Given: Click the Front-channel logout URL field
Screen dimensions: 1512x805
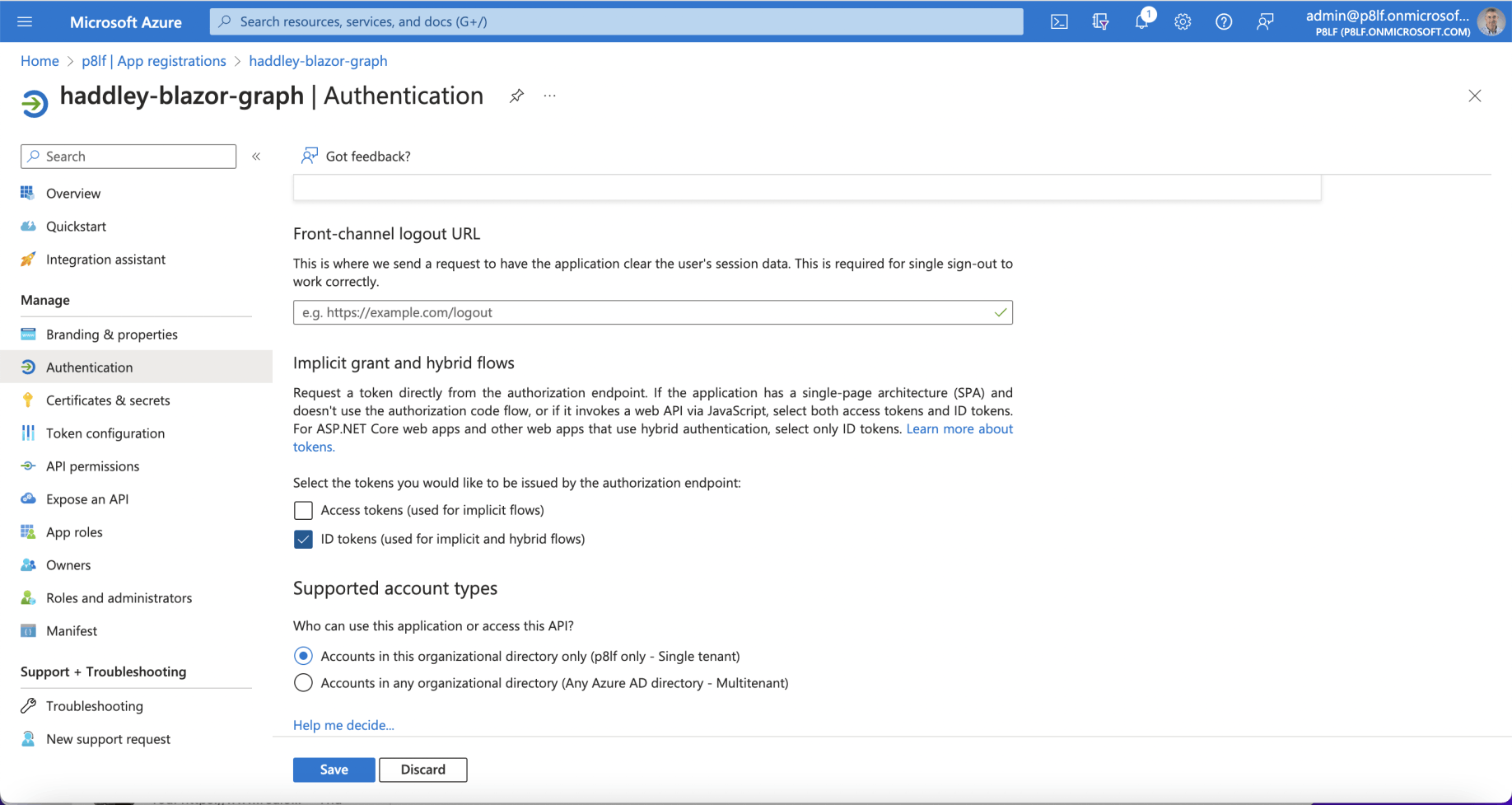Looking at the screenshot, I should pos(652,312).
